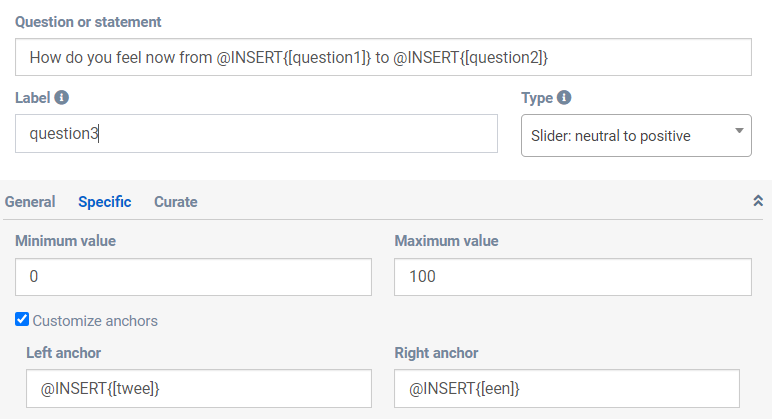This screenshot has height=419, width=772.
Task: Click the info icon beside Label
Action: [62, 98]
